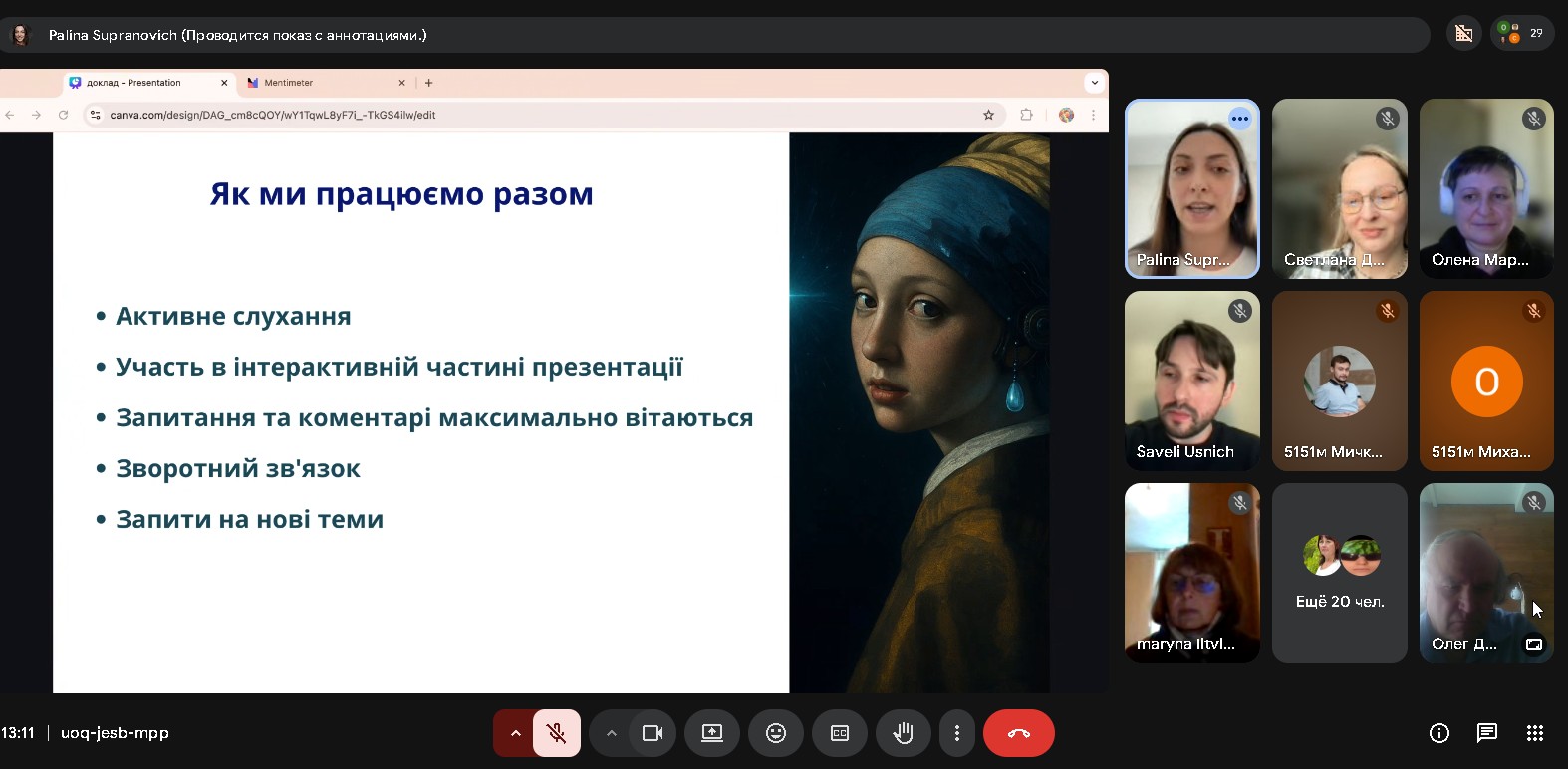Open the activities grid icon

pyautogui.click(x=1534, y=733)
